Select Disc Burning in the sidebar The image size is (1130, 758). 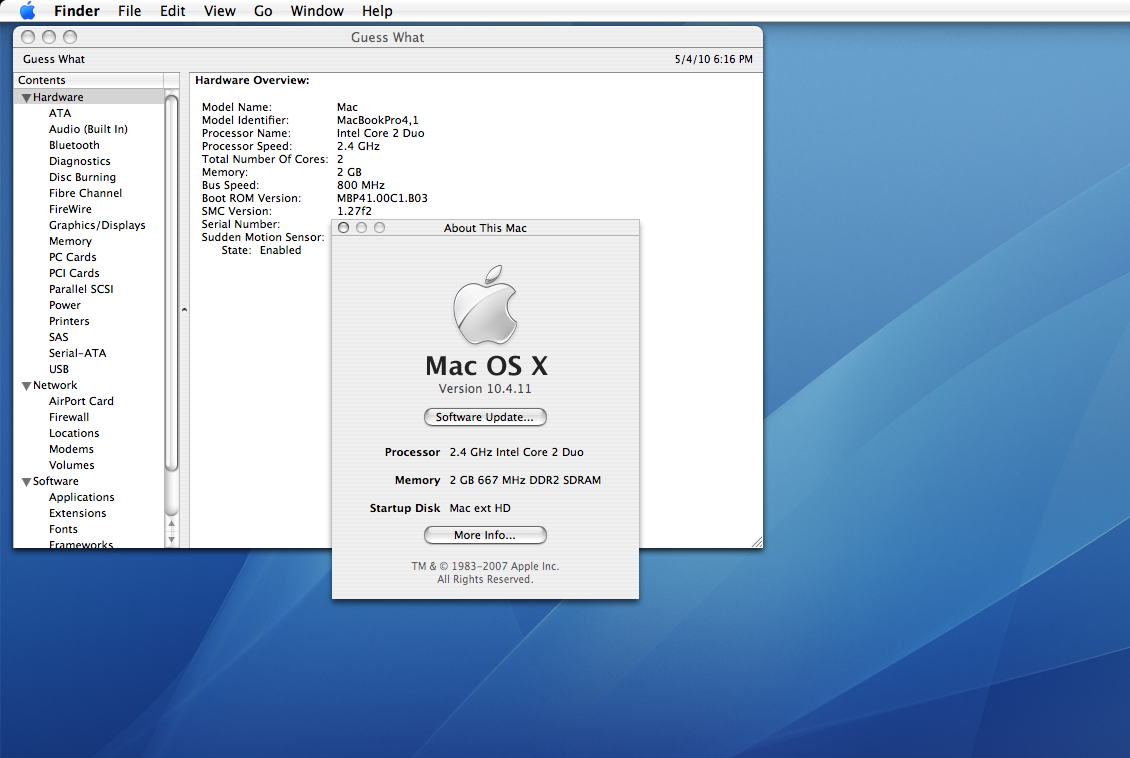point(82,177)
